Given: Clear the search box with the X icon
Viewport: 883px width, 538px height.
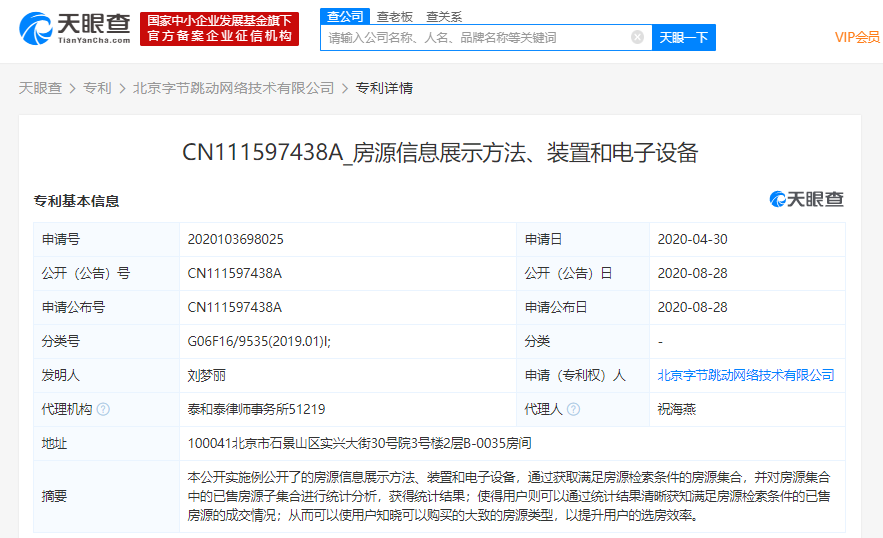Looking at the screenshot, I should 637,37.
